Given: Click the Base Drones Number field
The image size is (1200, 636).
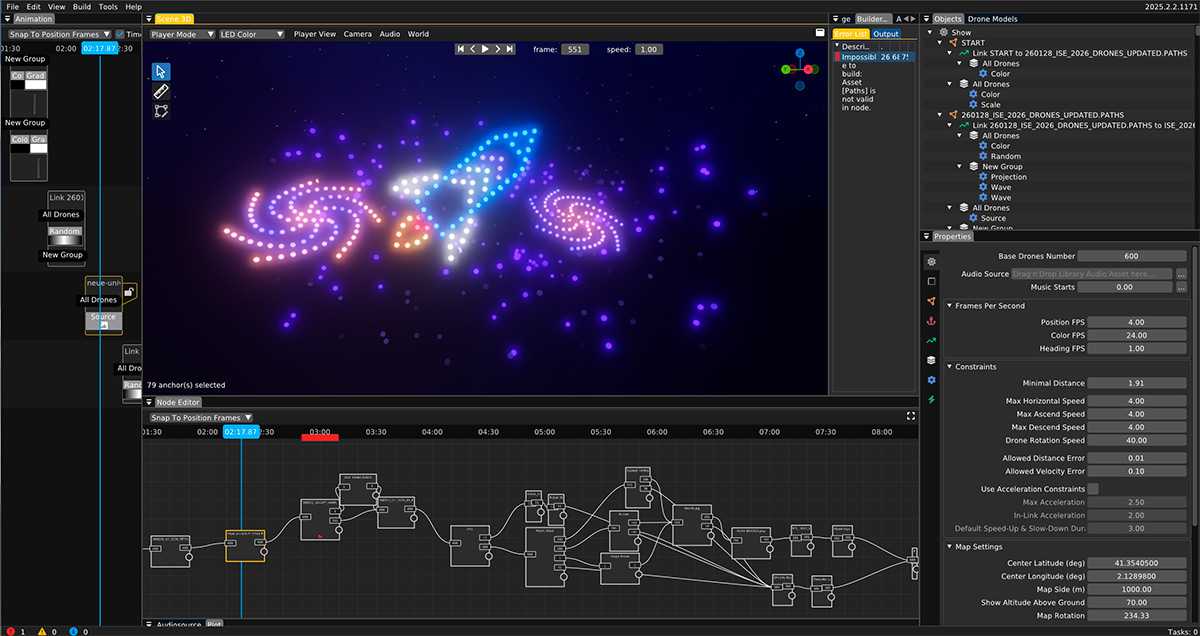Looking at the screenshot, I should 1132,256.
